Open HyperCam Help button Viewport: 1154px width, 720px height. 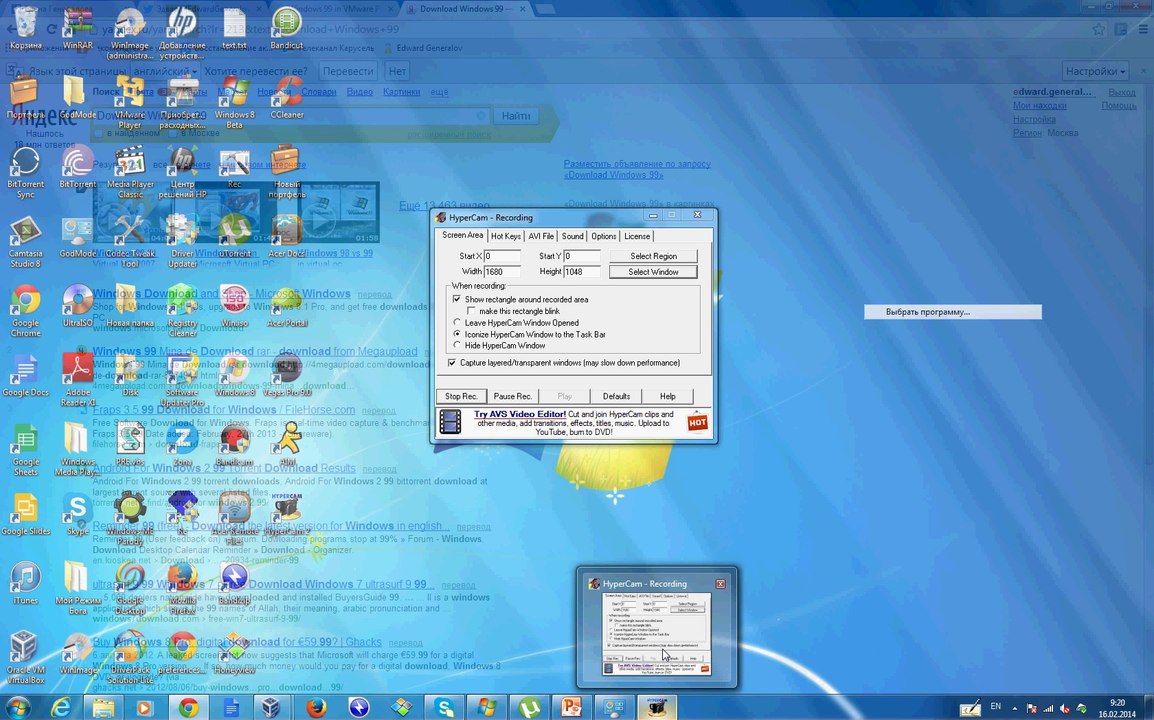[x=668, y=396]
